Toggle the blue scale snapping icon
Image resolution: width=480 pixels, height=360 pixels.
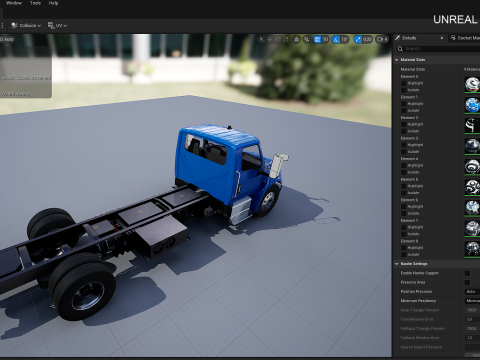(x=358, y=39)
